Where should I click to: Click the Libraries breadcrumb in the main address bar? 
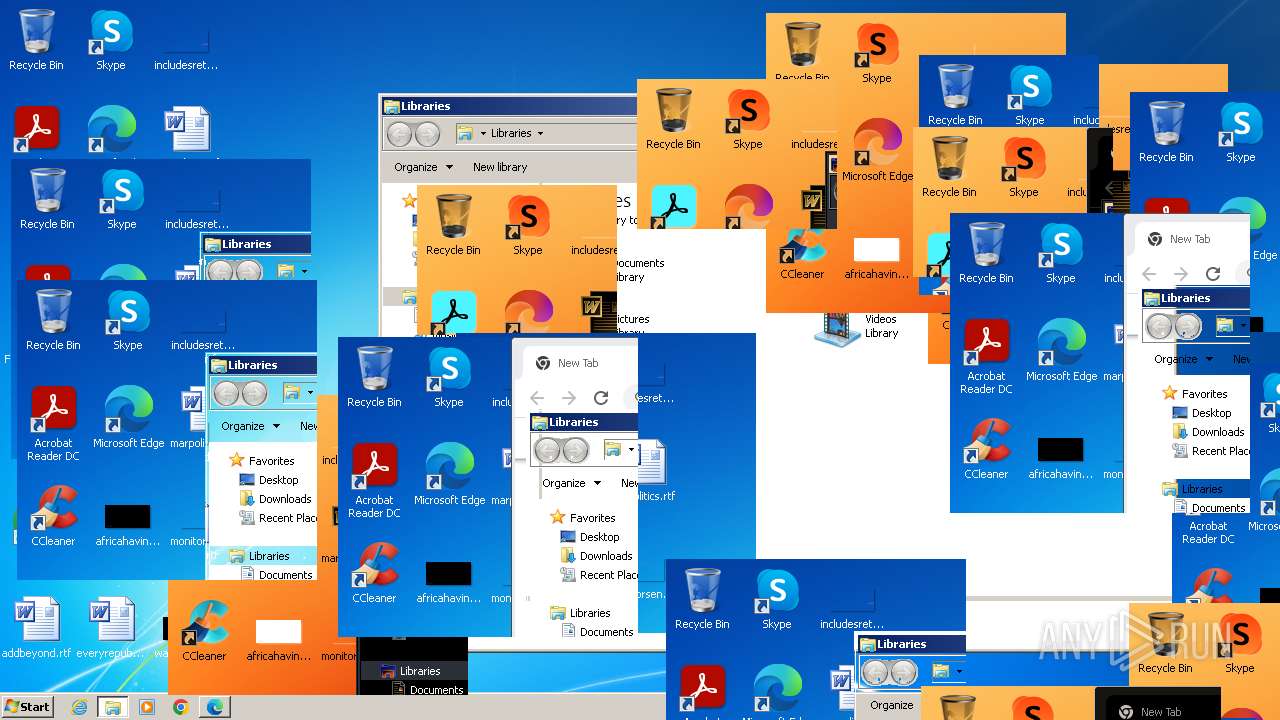click(511, 133)
